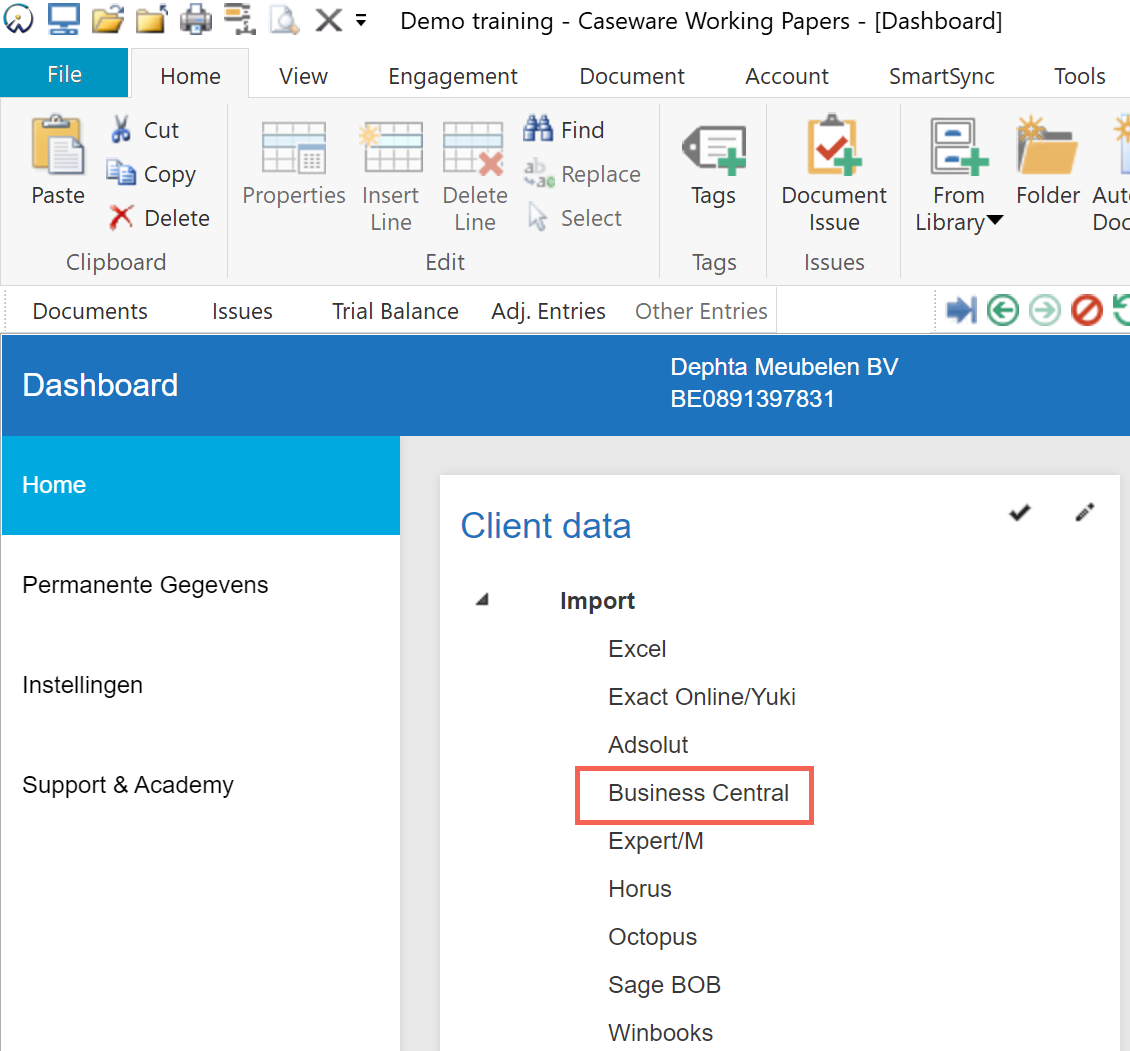This screenshot has width=1130, height=1051.
Task: Select Exact Online/Yuki import option
Action: (x=702, y=697)
